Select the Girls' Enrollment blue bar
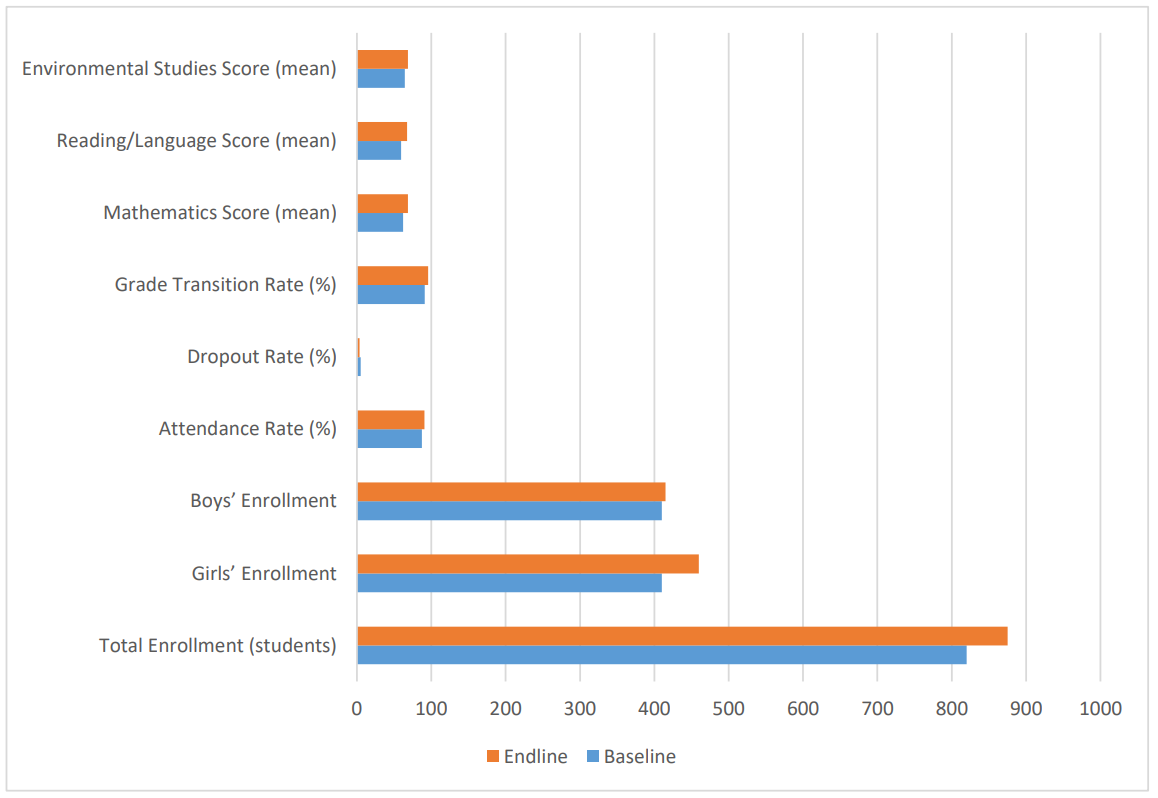This screenshot has width=1158, height=798. pyautogui.click(x=509, y=583)
